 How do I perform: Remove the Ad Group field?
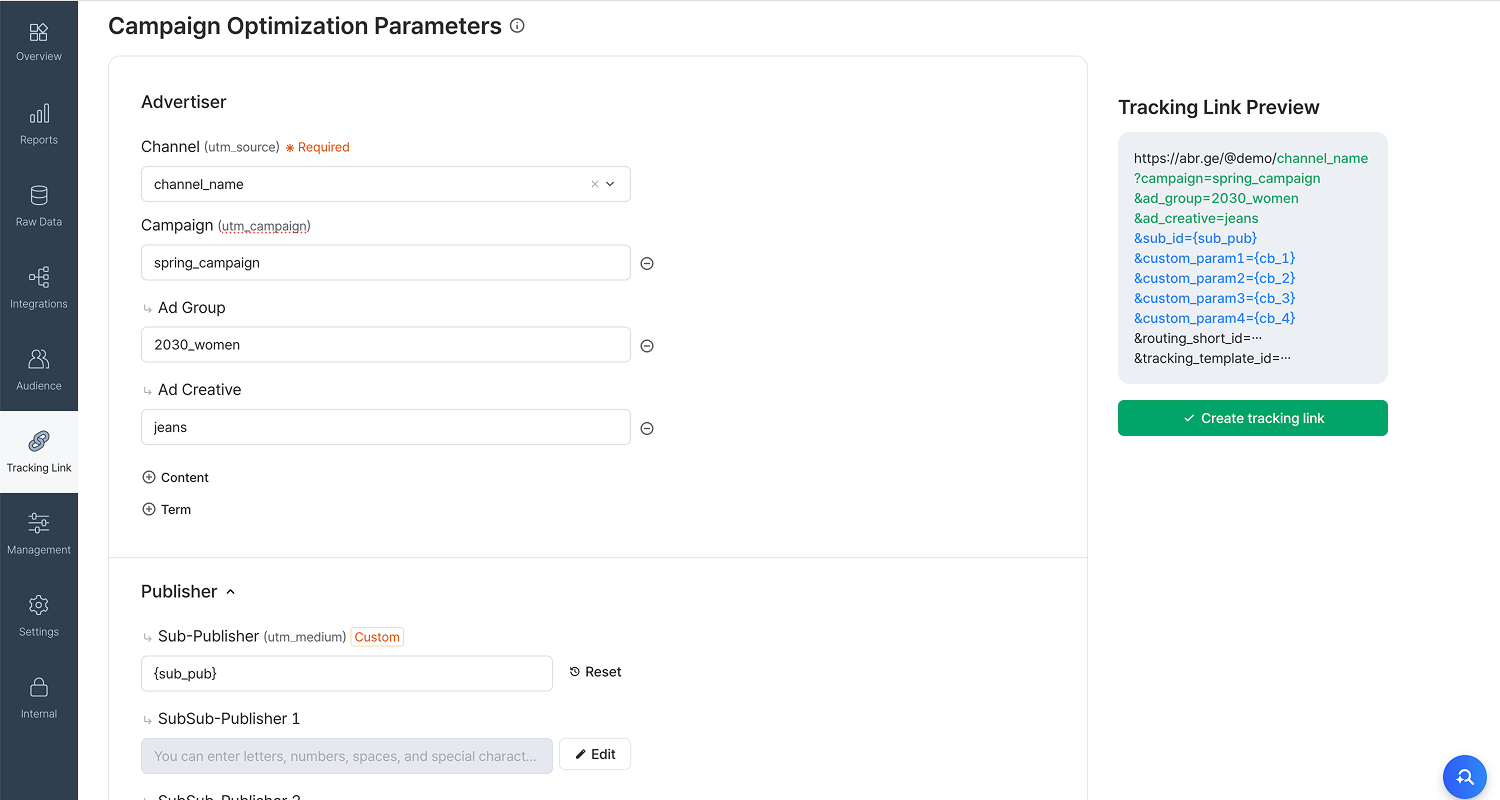(647, 346)
